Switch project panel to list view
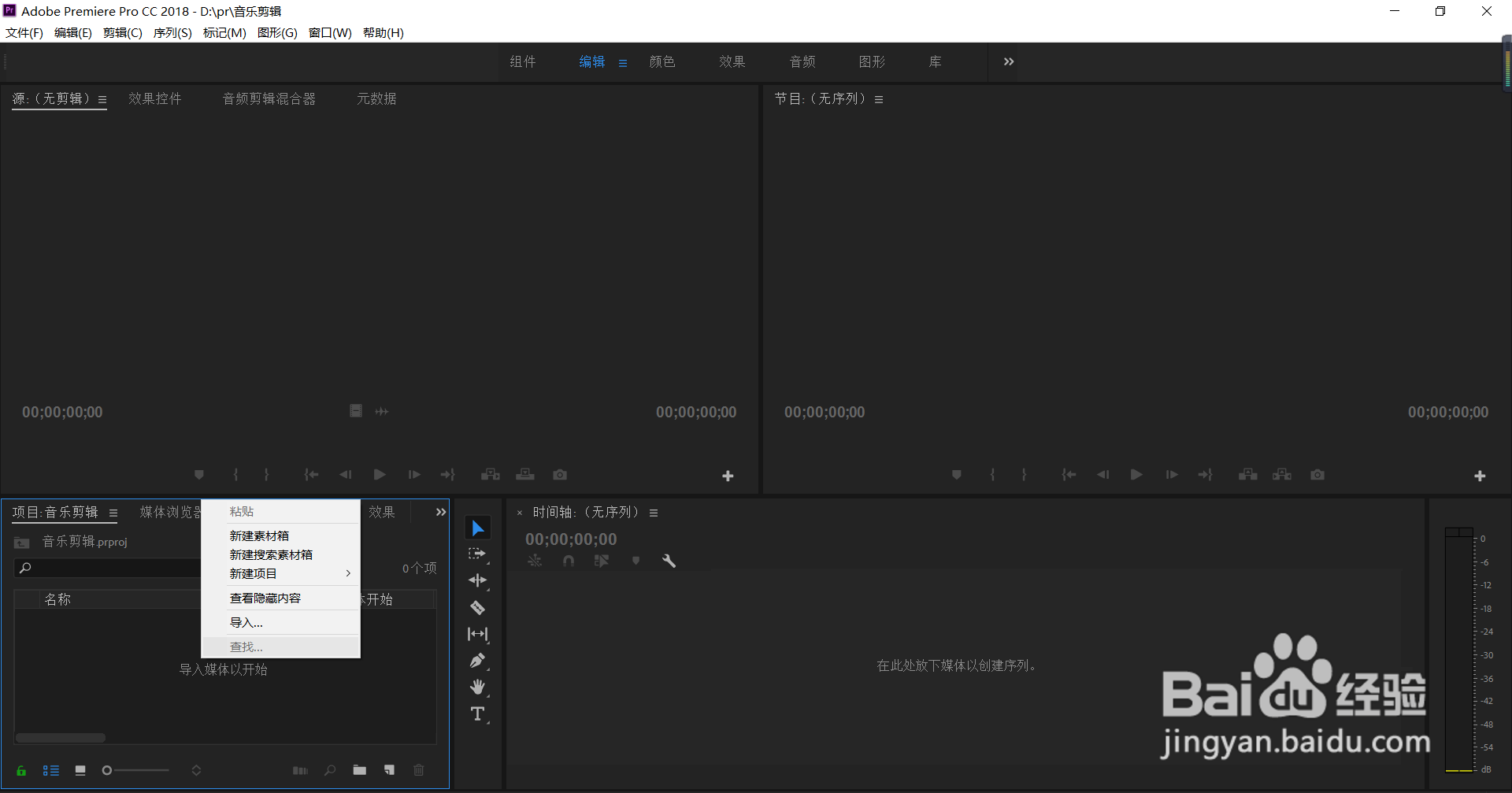Viewport: 1512px width, 793px height. click(x=50, y=770)
